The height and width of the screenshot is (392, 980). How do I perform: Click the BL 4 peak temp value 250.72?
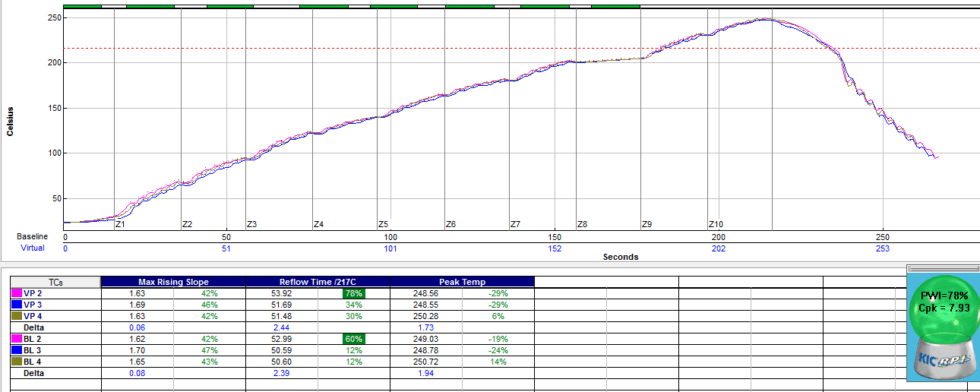(x=426, y=361)
